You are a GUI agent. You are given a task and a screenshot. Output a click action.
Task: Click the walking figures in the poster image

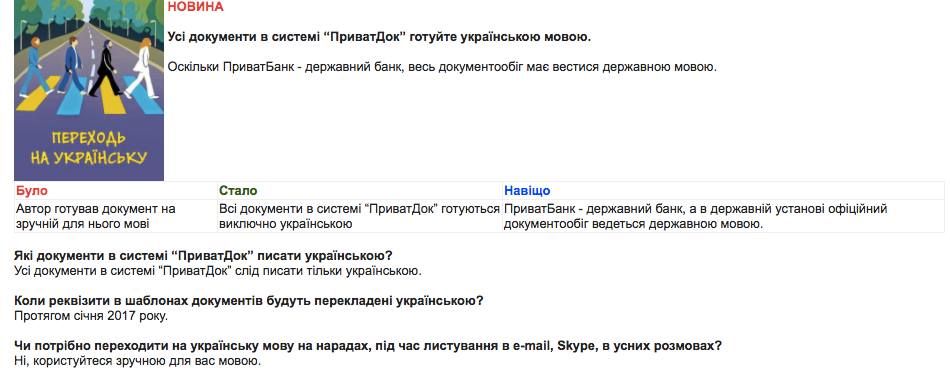click(88, 67)
